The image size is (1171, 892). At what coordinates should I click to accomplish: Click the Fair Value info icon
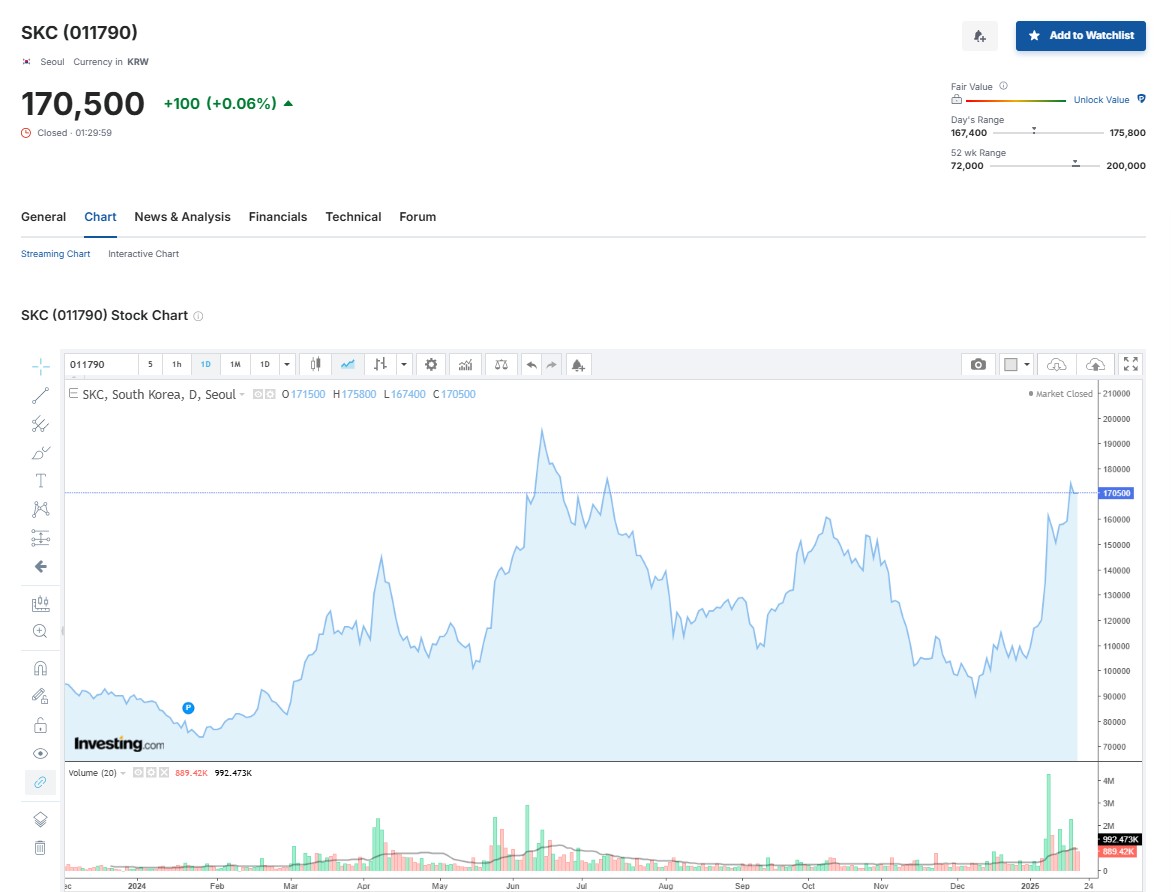(x=1003, y=86)
